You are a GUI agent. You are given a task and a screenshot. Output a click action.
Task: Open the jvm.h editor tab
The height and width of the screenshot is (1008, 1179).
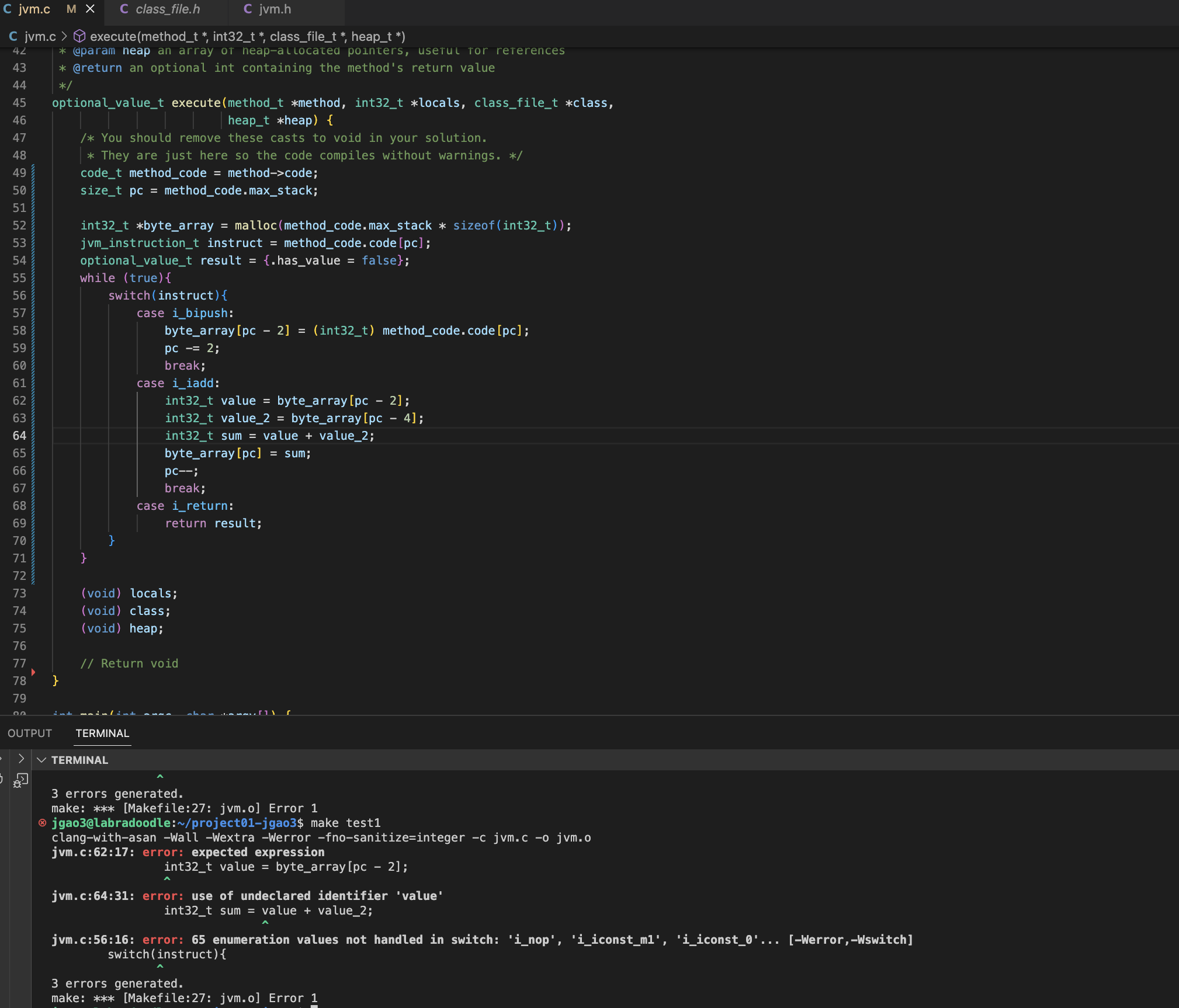[x=275, y=9]
